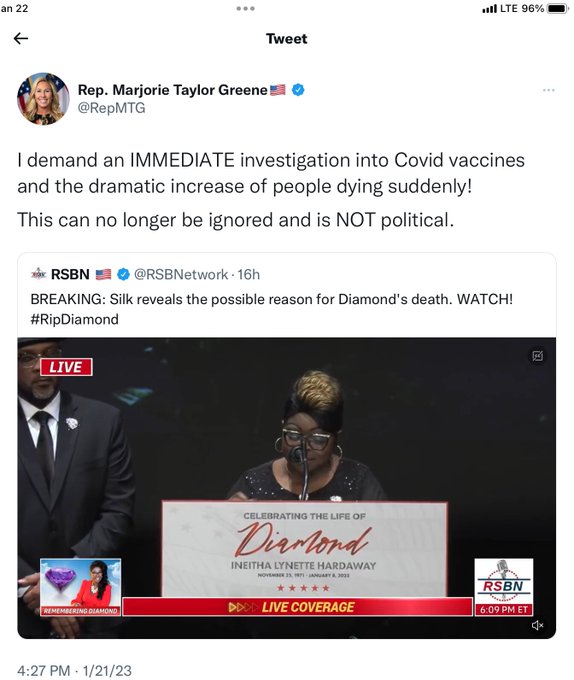Tap the blue verified badge beside Greene's name
The width and height of the screenshot is (574, 680).
(x=298, y=90)
